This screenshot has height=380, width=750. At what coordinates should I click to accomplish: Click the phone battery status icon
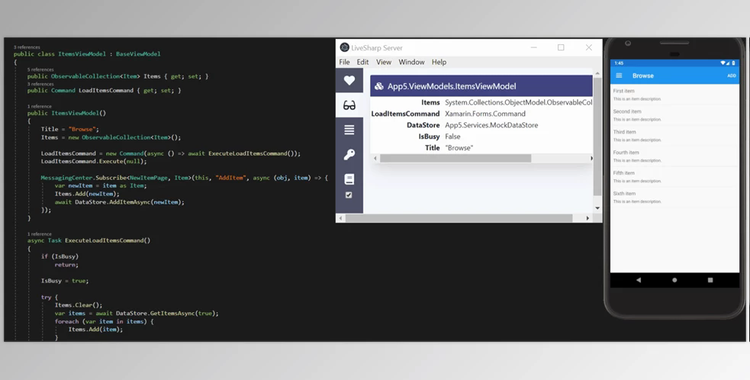733,63
